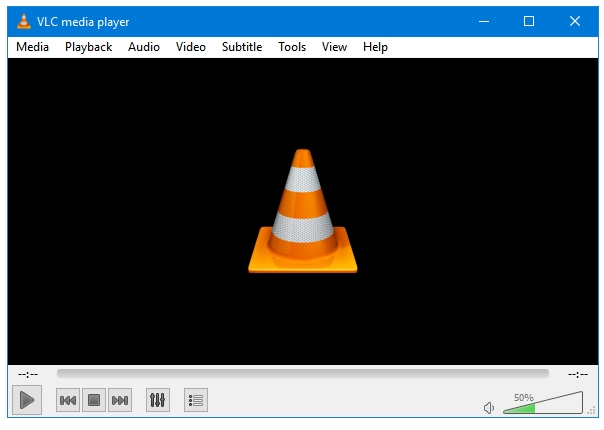Viewport: 604px width, 430px height.
Task: Start playback with the Play button
Action: coord(27,400)
